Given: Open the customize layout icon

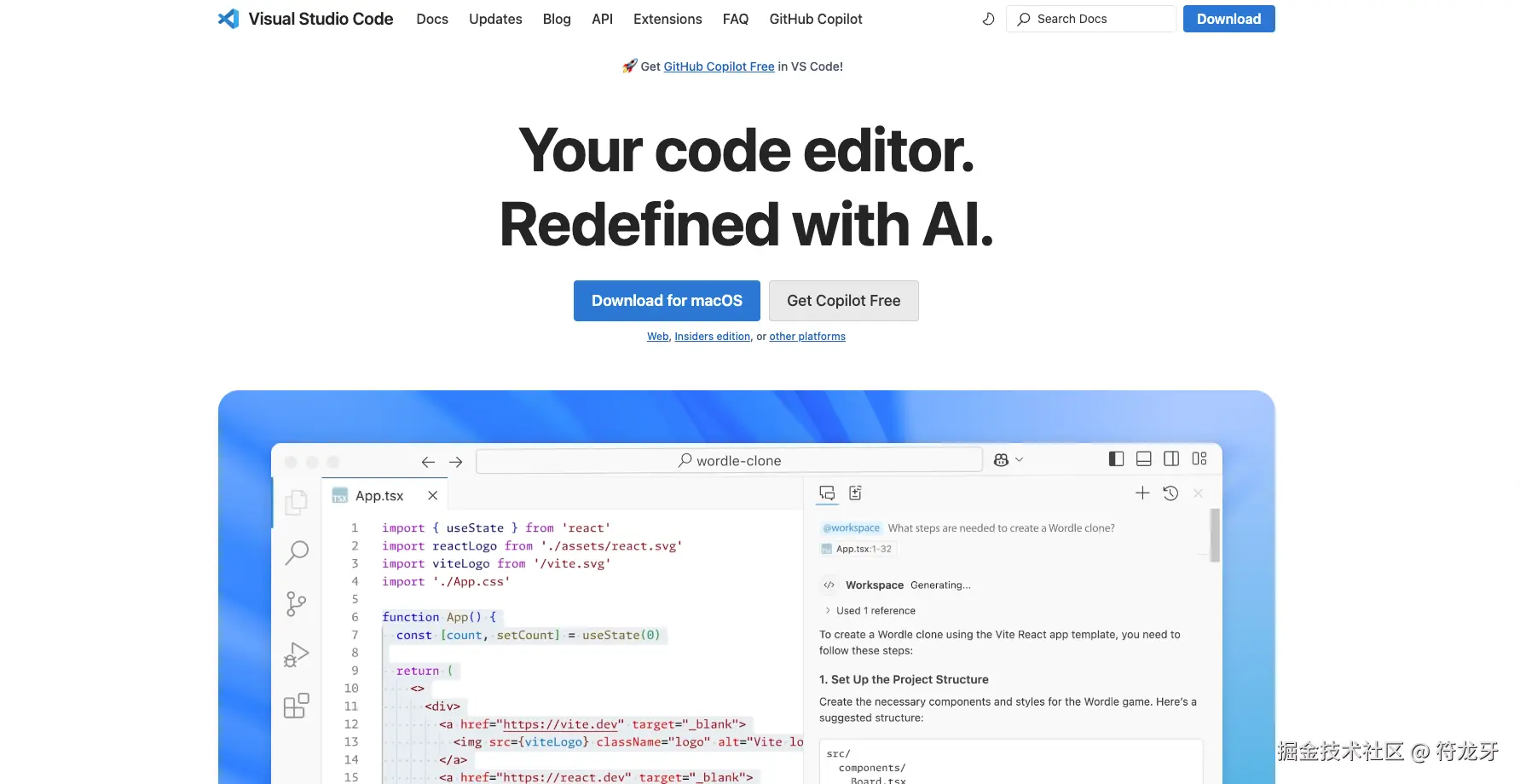Looking at the screenshot, I should click(1199, 458).
